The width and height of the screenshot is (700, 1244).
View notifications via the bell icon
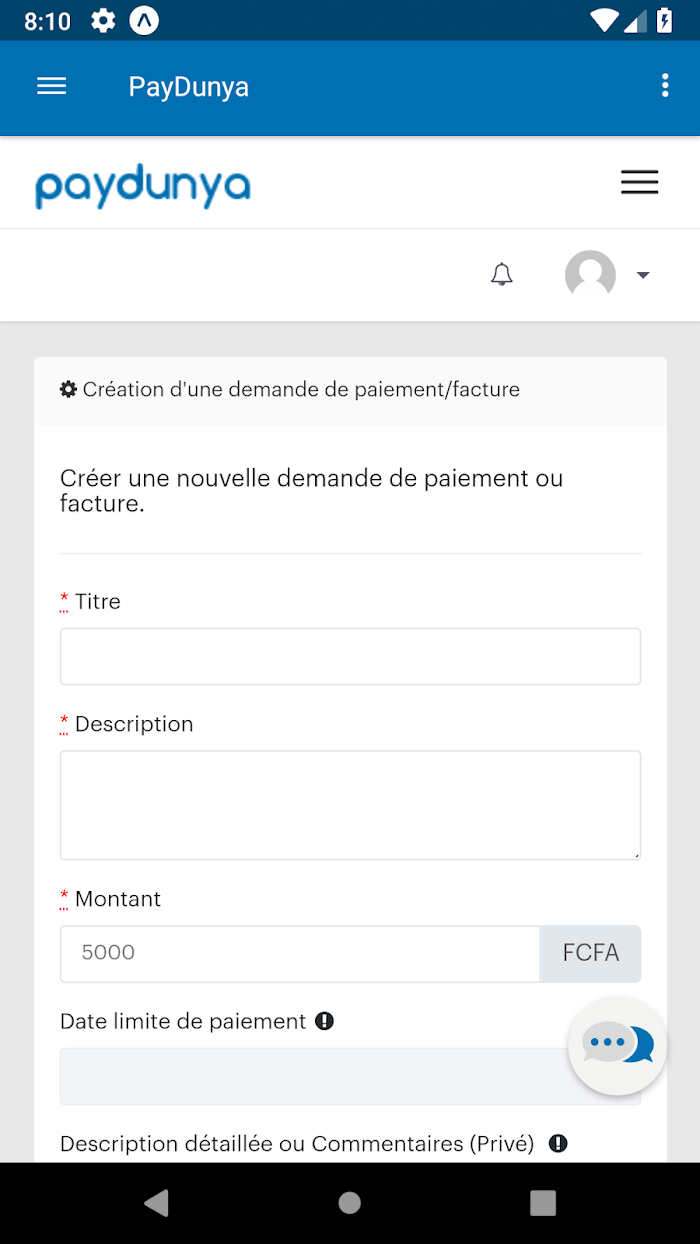(502, 275)
